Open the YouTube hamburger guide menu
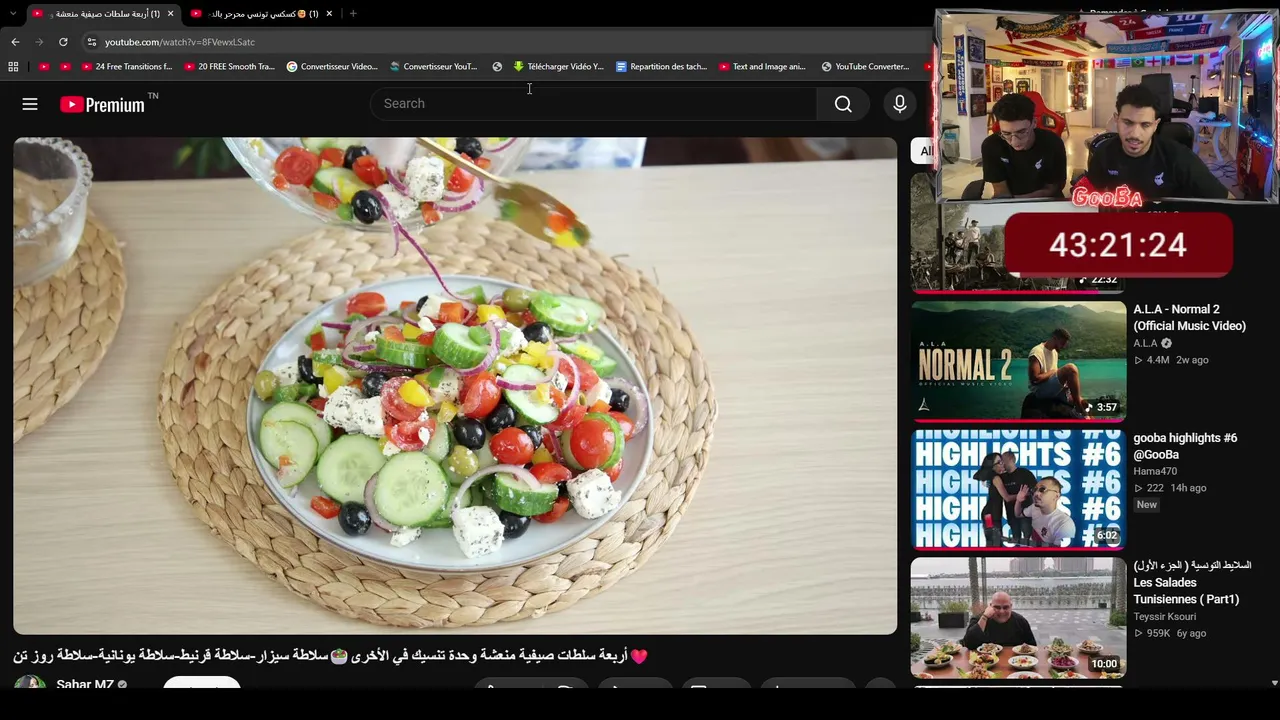Image resolution: width=1280 pixels, height=720 pixels. (x=30, y=104)
